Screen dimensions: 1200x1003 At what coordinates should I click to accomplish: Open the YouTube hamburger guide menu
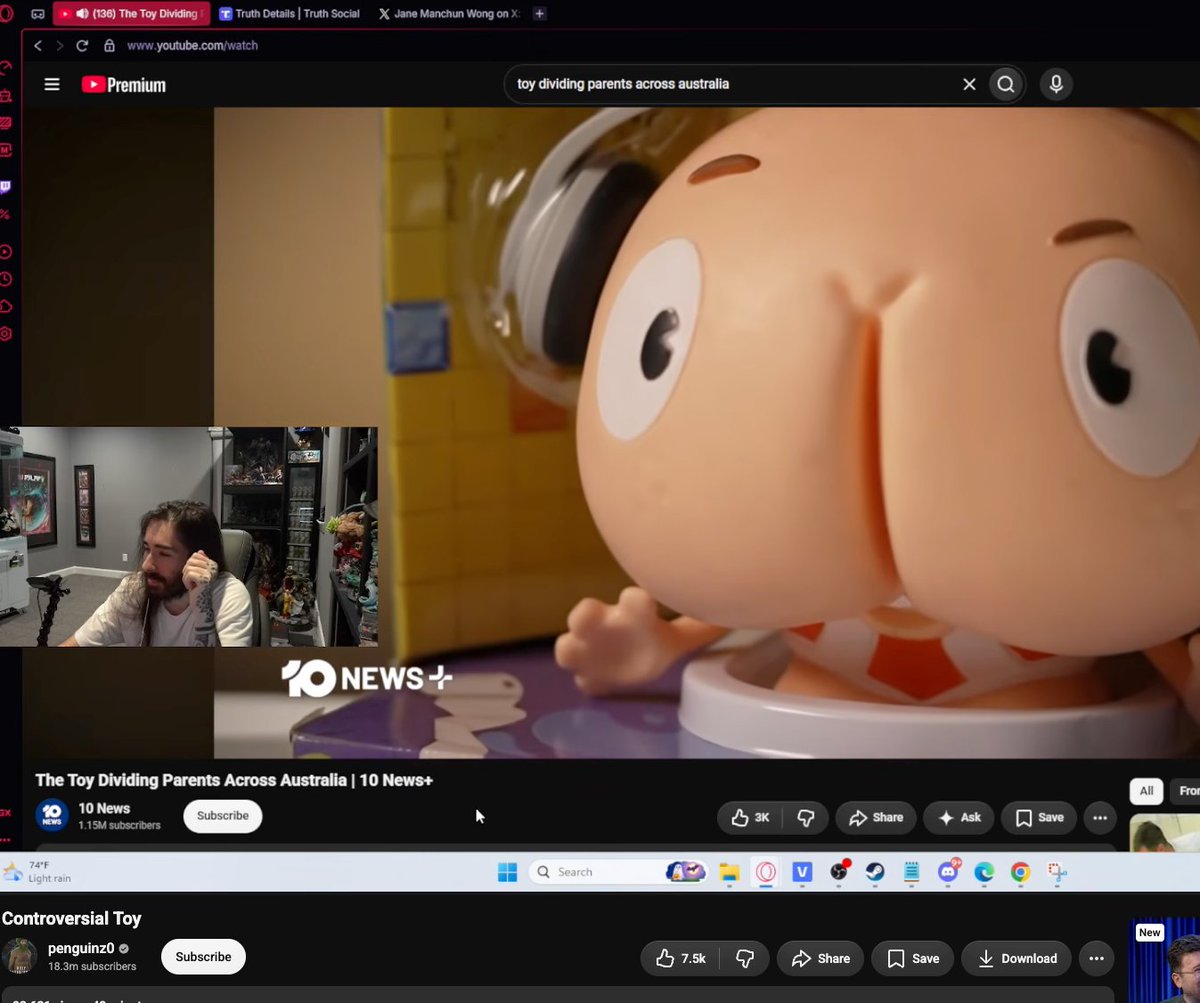tap(52, 85)
